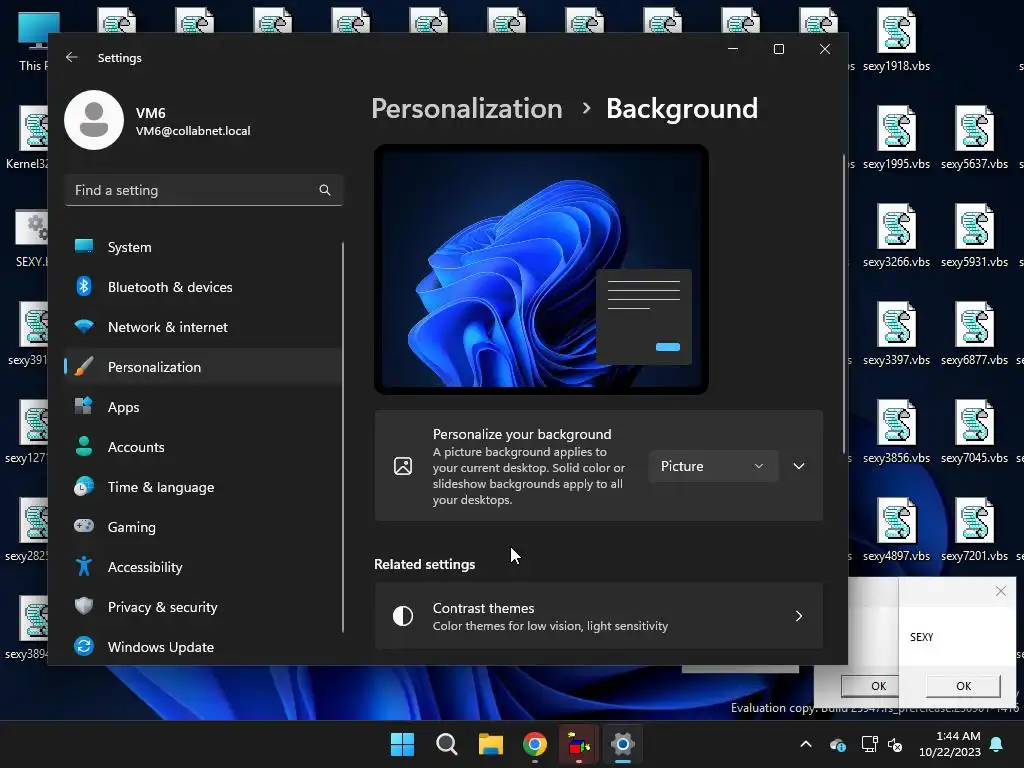Open Network & internet category
The height and width of the screenshot is (768, 1024).
point(202,327)
